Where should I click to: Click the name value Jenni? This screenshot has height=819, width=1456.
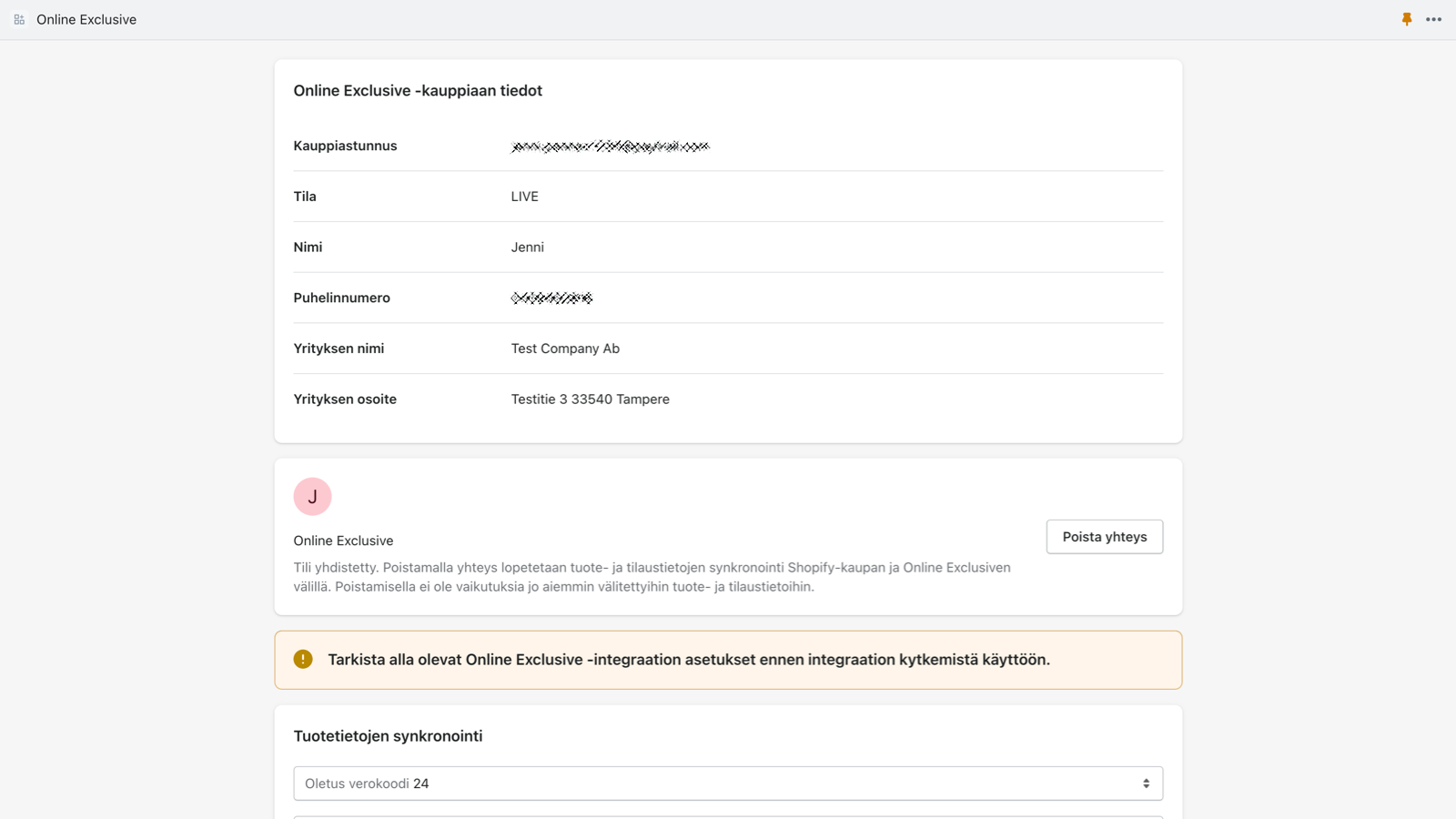(528, 247)
